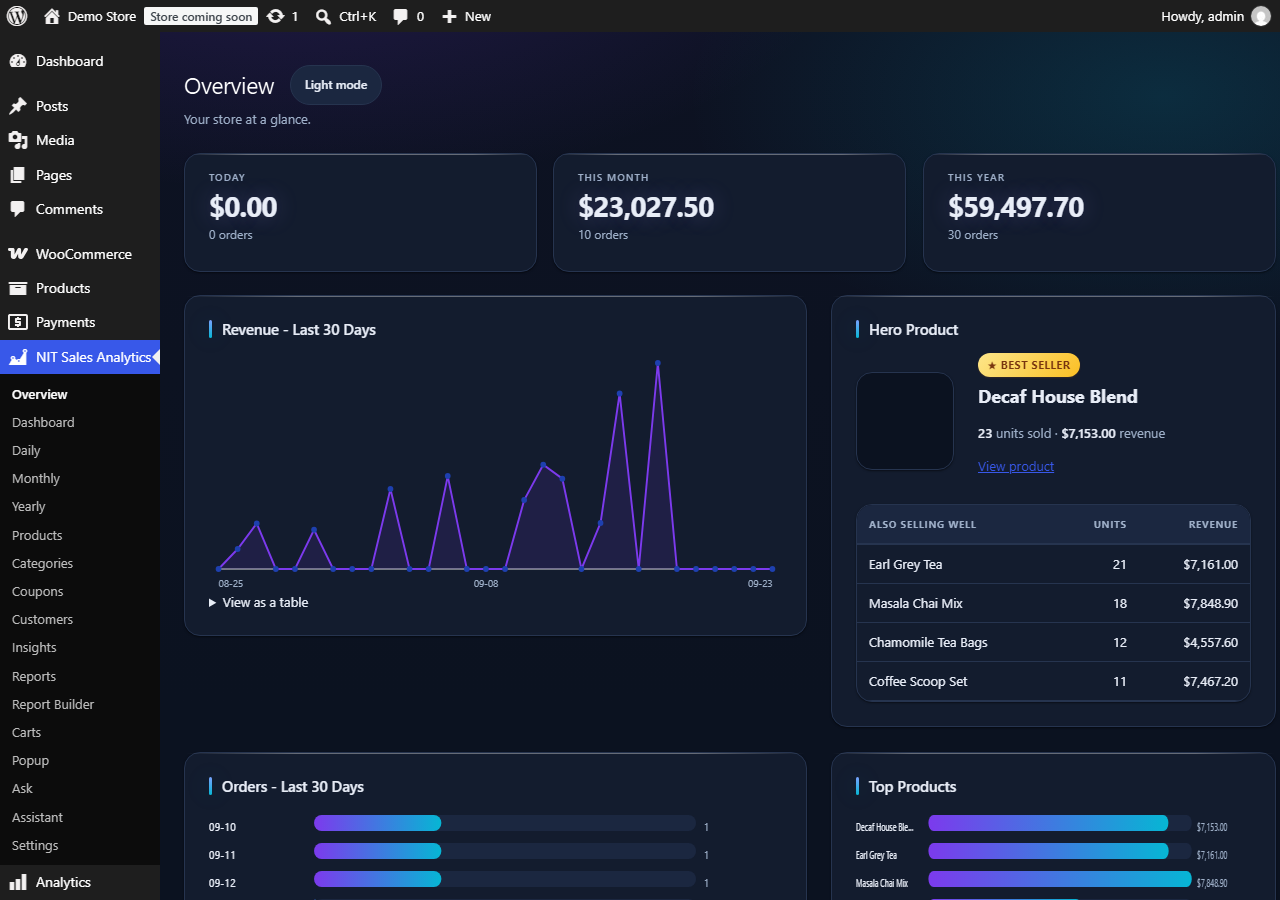Select the Insights submenu item
The height and width of the screenshot is (900, 1280).
click(x=34, y=647)
